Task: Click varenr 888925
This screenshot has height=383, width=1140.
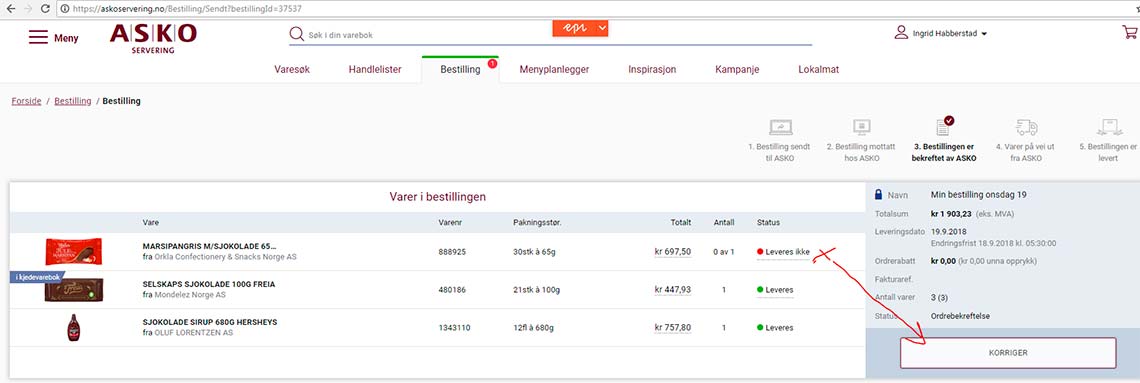Action: coord(452,251)
